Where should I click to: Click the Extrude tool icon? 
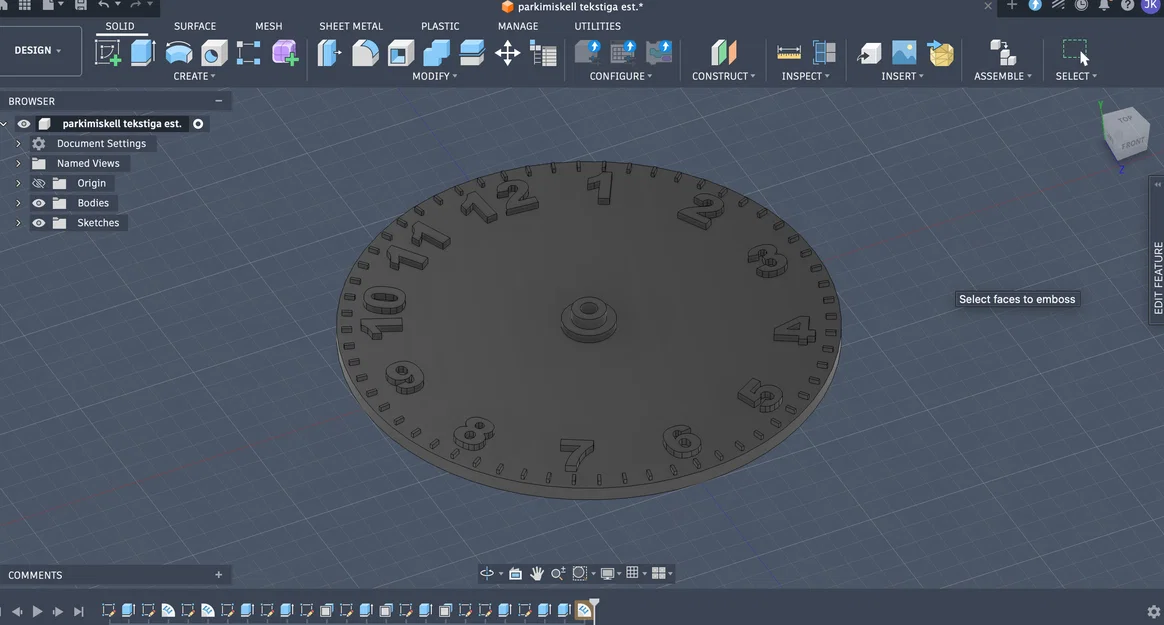tap(143, 53)
